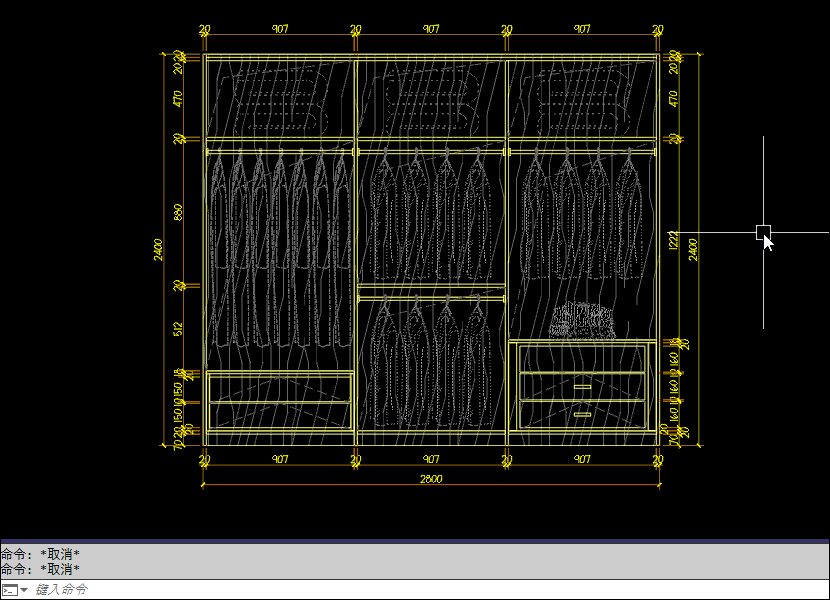Select the folded blanket in top-left compartment
This screenshot has height=600, width=830.
tap(279, 101)
